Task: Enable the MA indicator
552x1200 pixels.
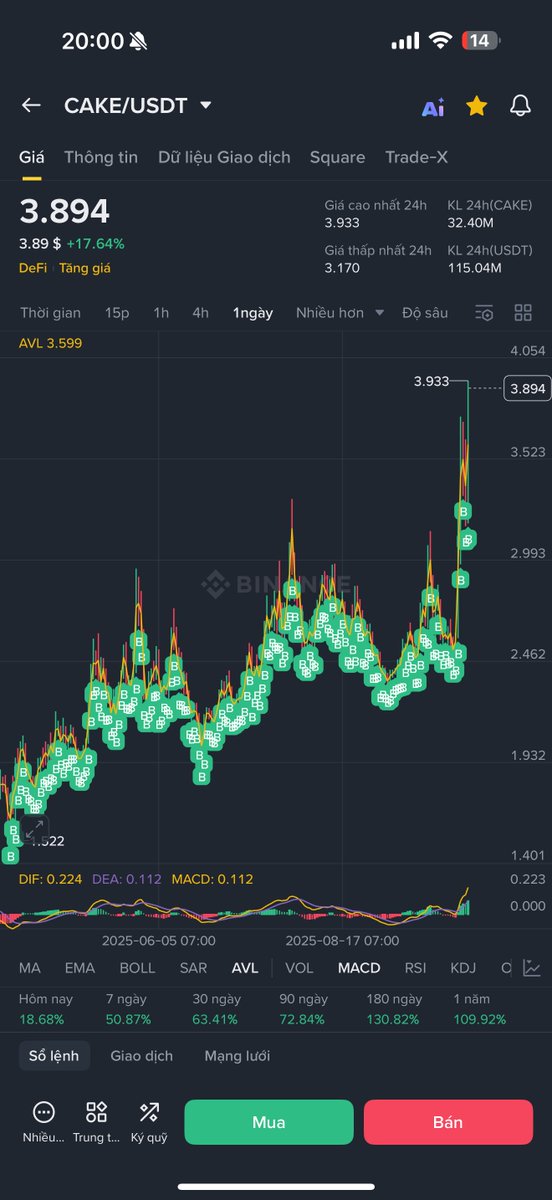Action: pyautogui.click(x=30, y=968)
